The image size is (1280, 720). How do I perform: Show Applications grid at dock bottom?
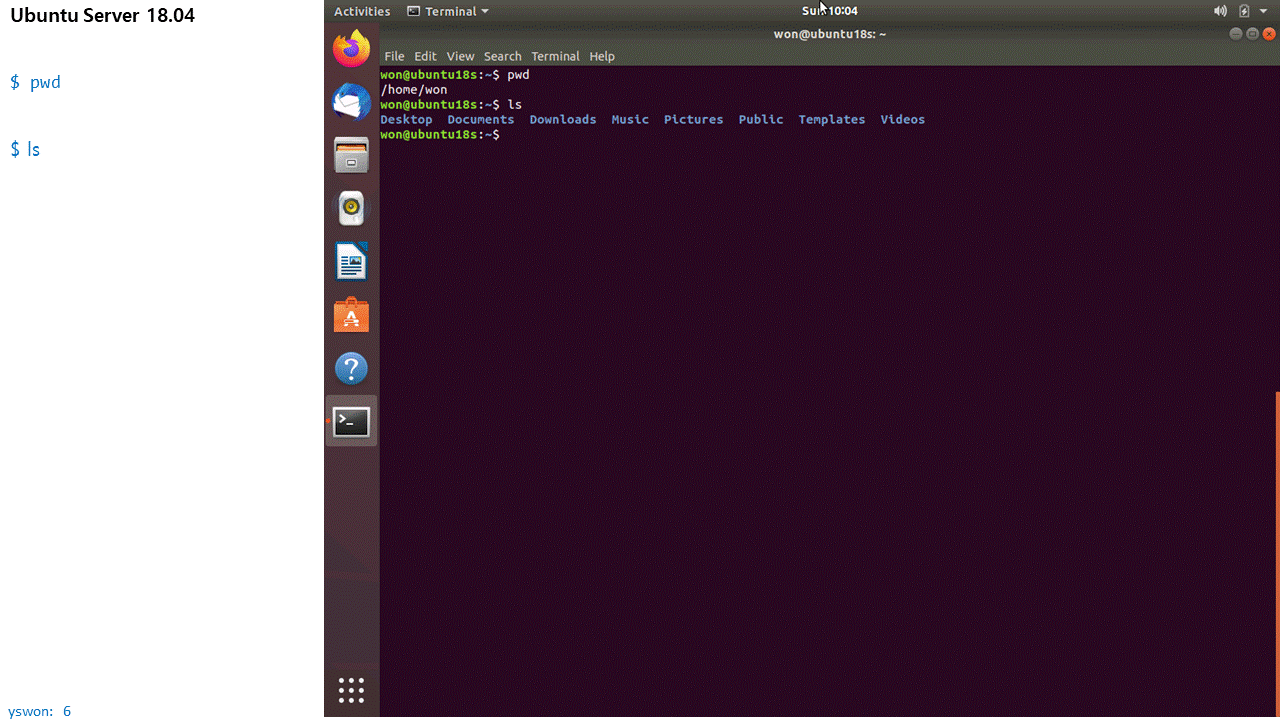point(351,690)
